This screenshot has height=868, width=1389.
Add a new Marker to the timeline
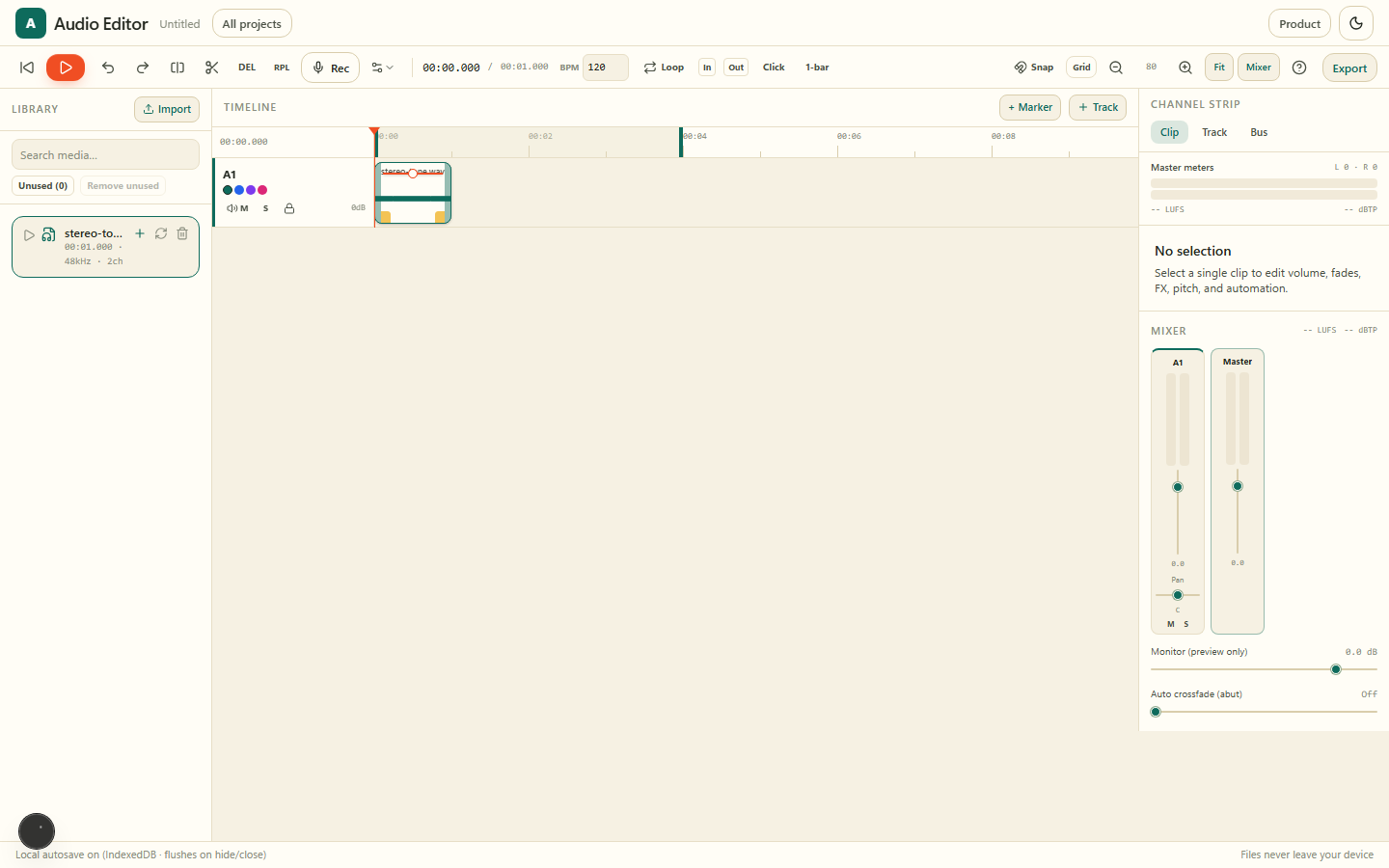[x=1030, y=107]
